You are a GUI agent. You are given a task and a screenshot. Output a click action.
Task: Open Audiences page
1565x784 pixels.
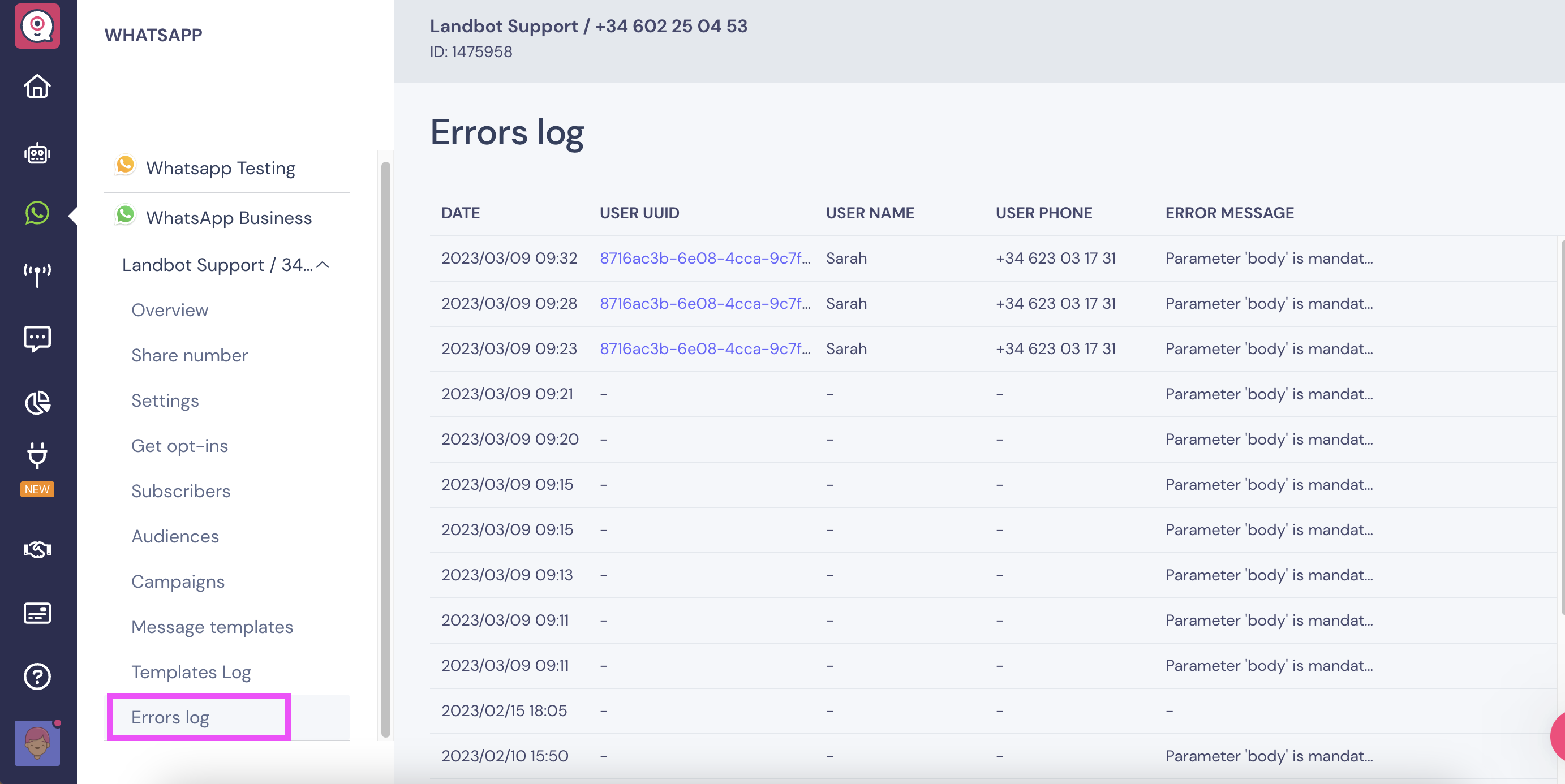(x=175, y=536)
